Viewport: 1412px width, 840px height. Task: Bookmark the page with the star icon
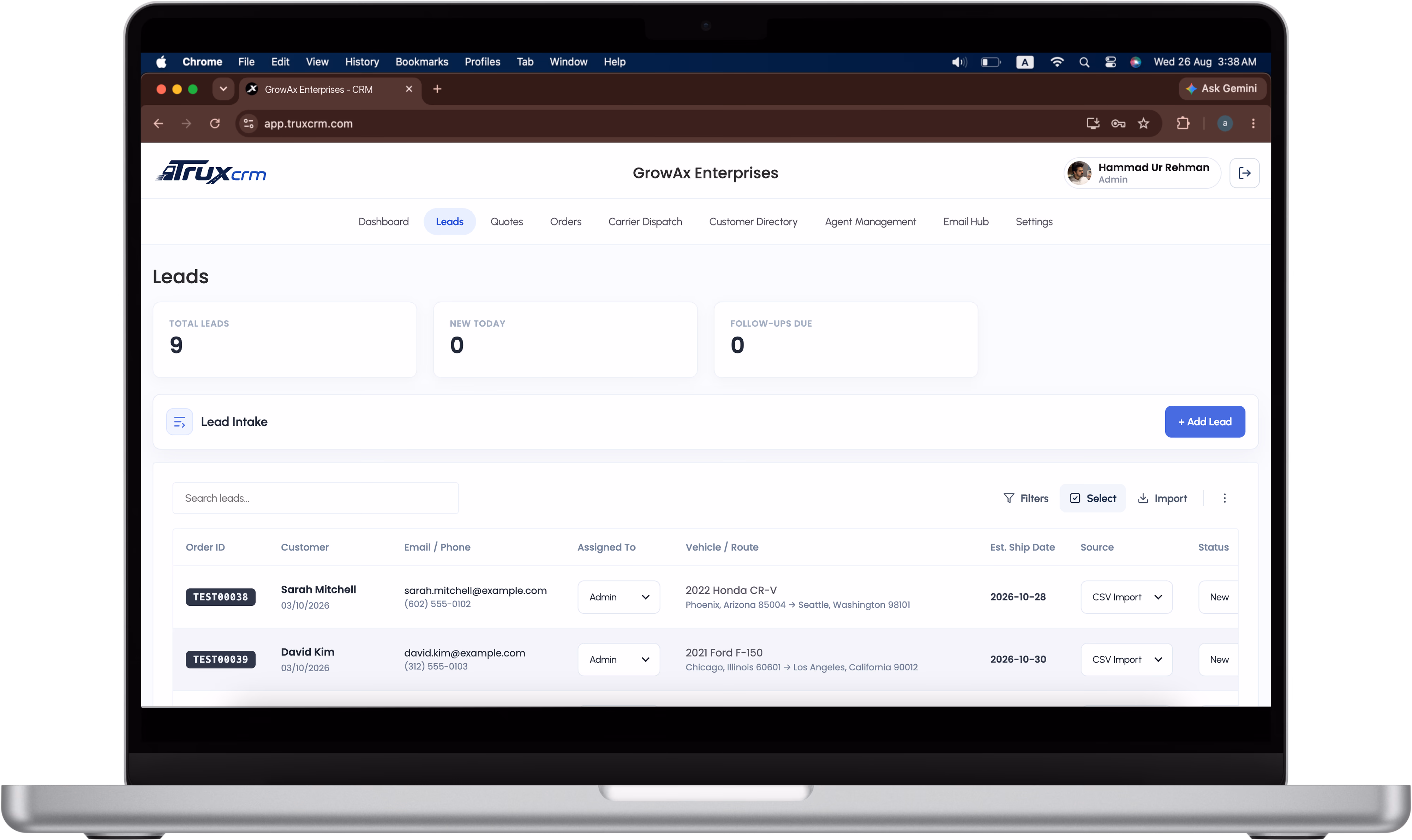[x=1143, y=123]
